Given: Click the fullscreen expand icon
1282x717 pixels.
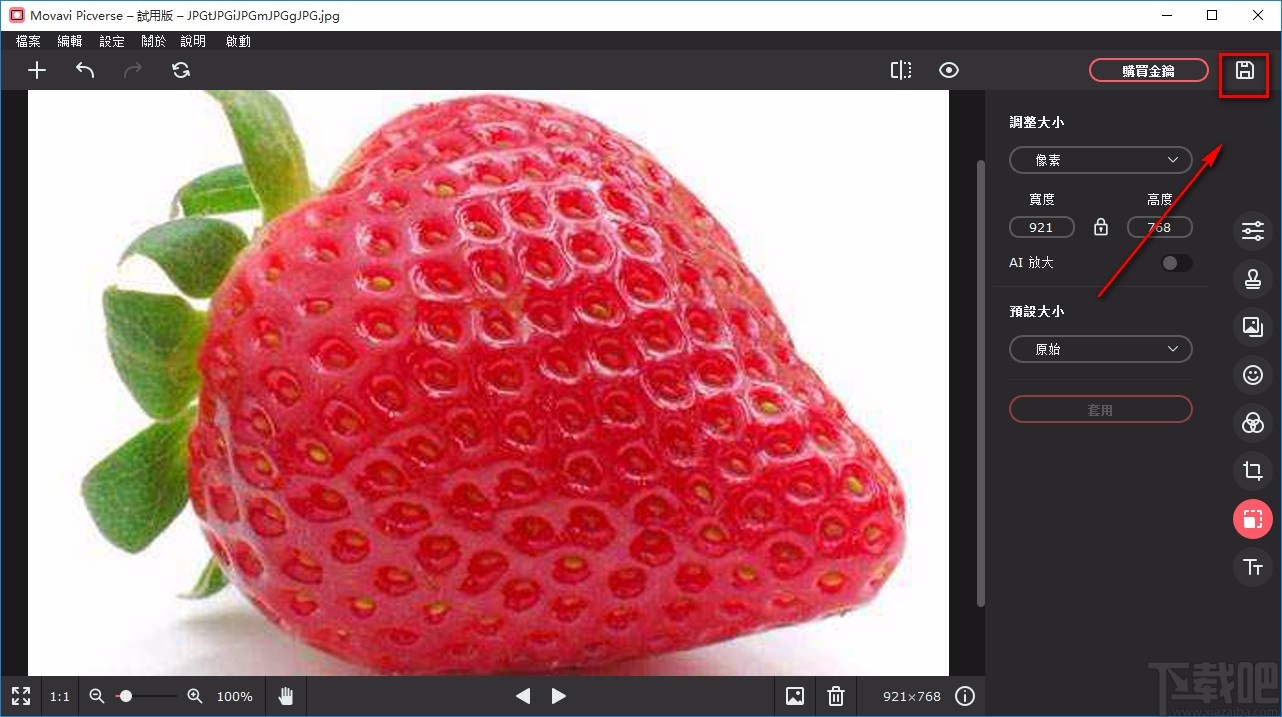Looking at the screenshot, I should tap(21, 696).
